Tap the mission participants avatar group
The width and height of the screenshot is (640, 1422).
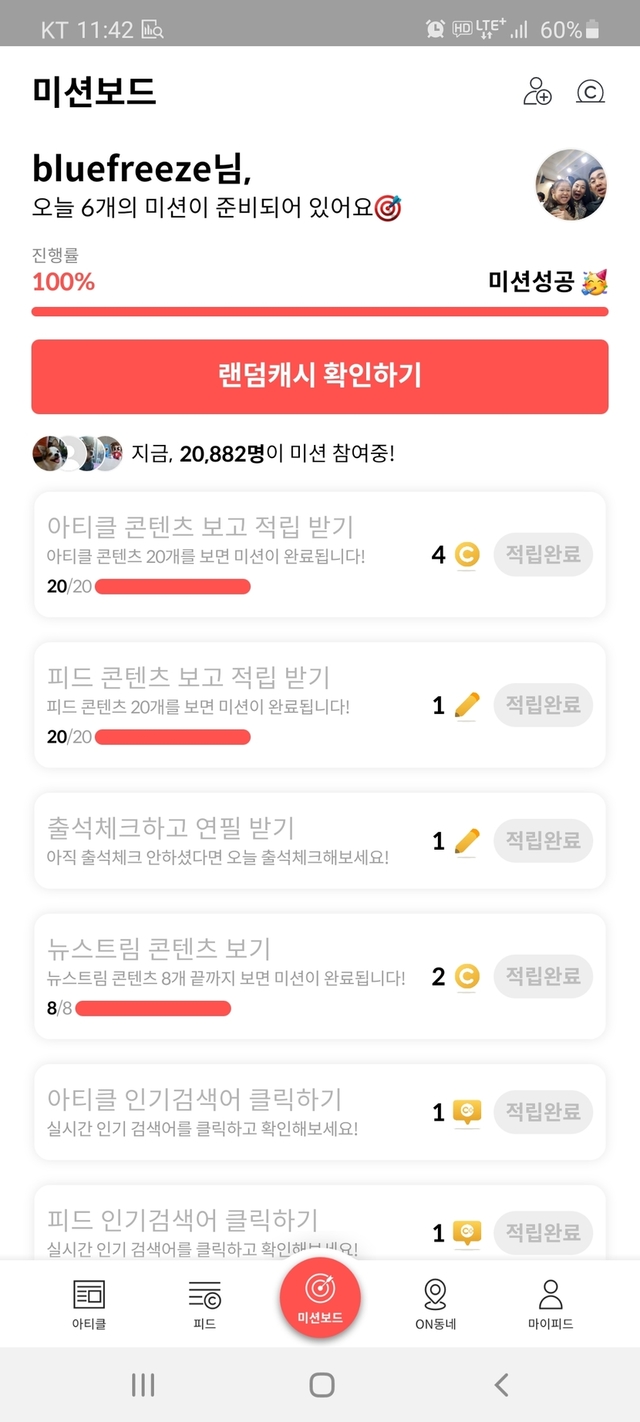[x=77, y=454]
